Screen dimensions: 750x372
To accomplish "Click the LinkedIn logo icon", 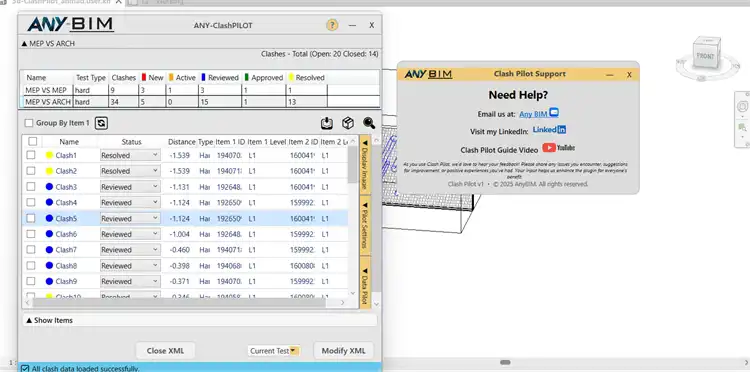I will pos(550,130).
